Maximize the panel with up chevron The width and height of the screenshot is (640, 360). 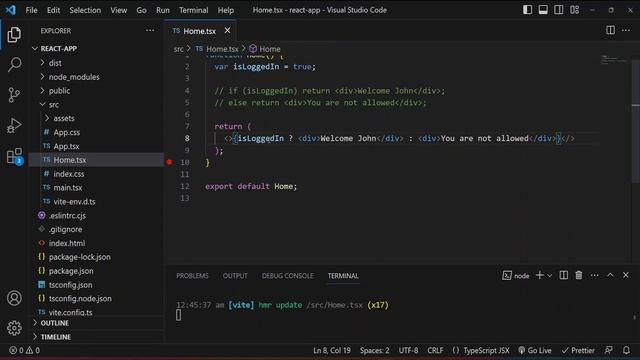(x=610, y=276)
